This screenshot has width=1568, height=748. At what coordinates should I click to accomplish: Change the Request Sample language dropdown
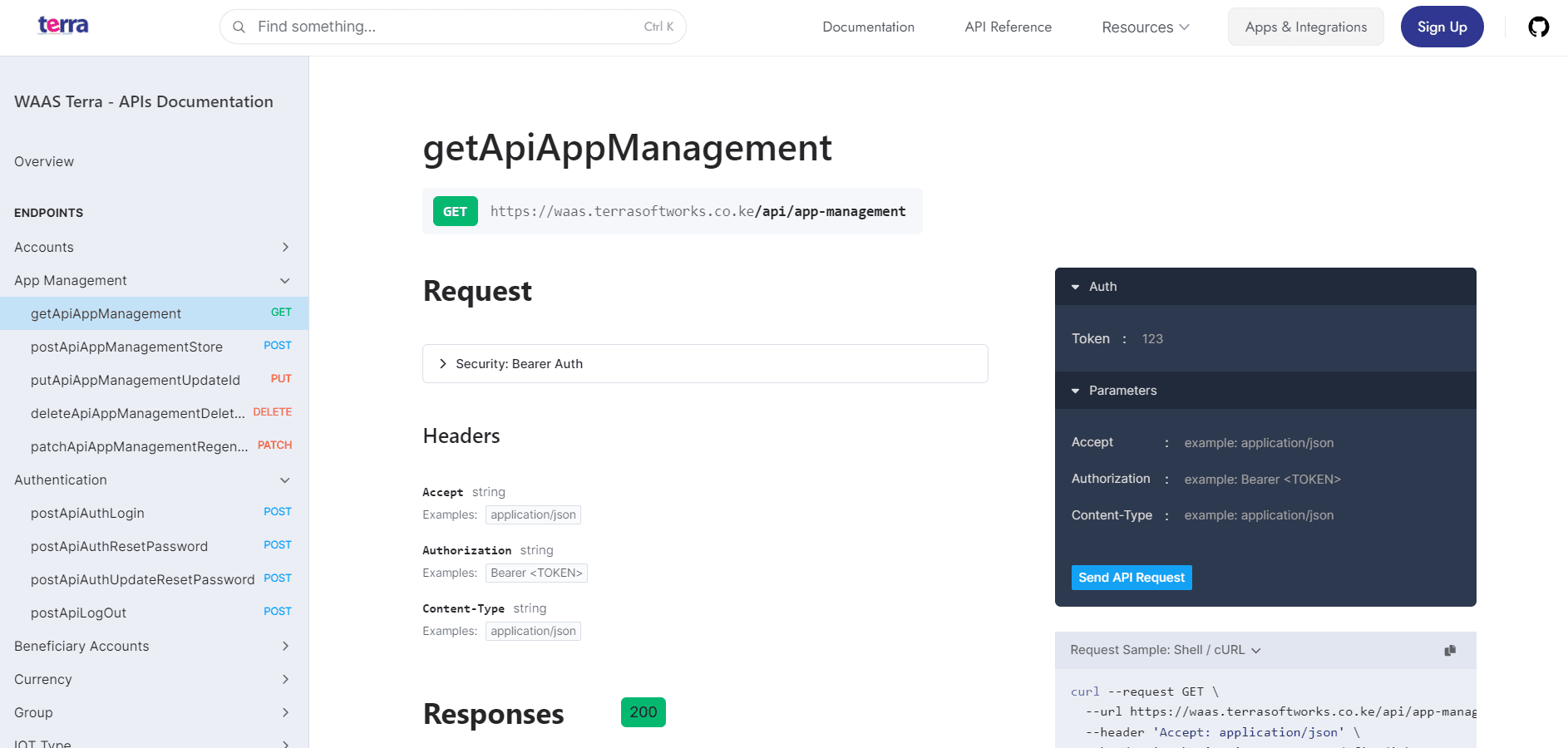1165,650
